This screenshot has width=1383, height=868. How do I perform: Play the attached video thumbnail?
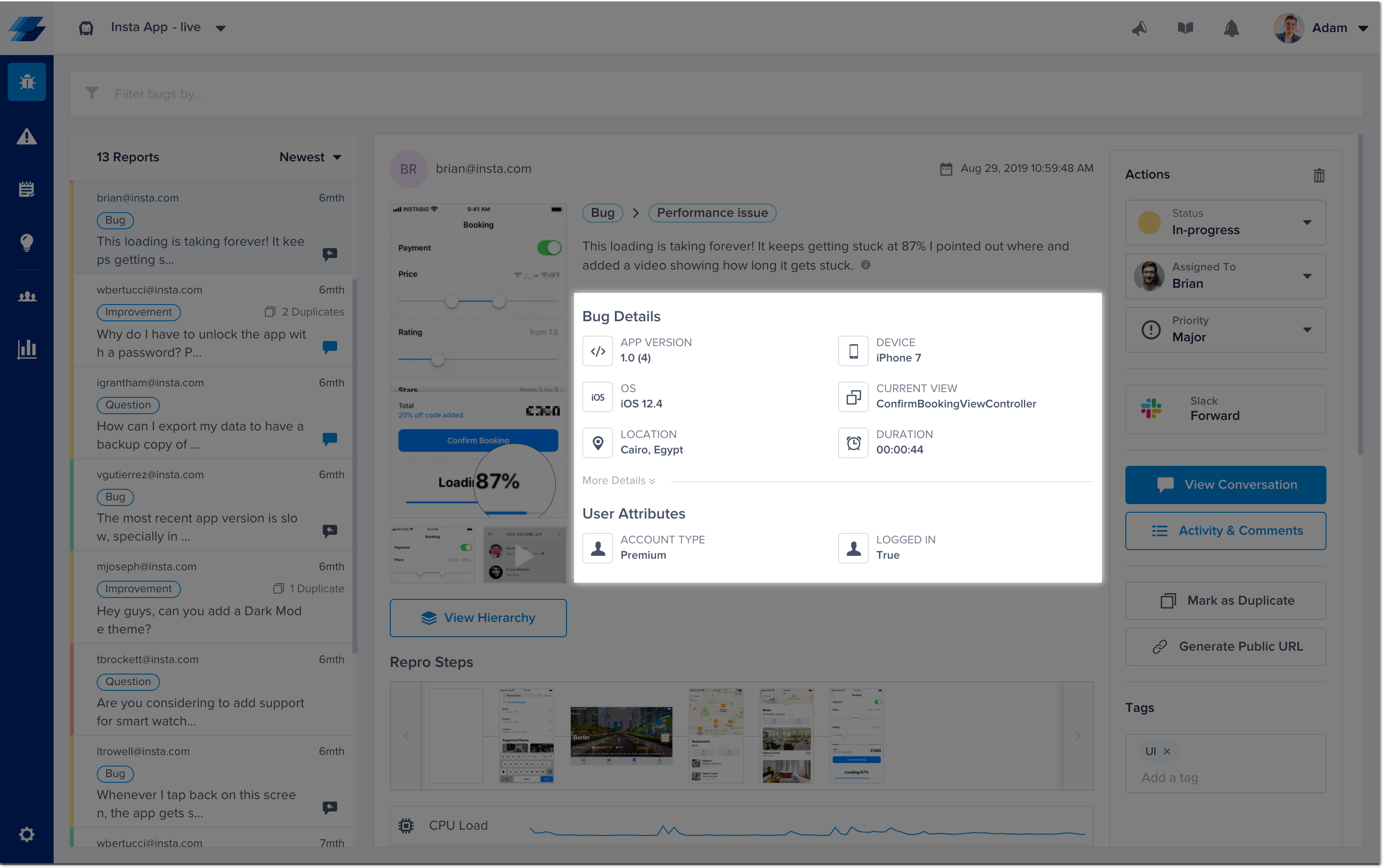(x=524, y=555)
